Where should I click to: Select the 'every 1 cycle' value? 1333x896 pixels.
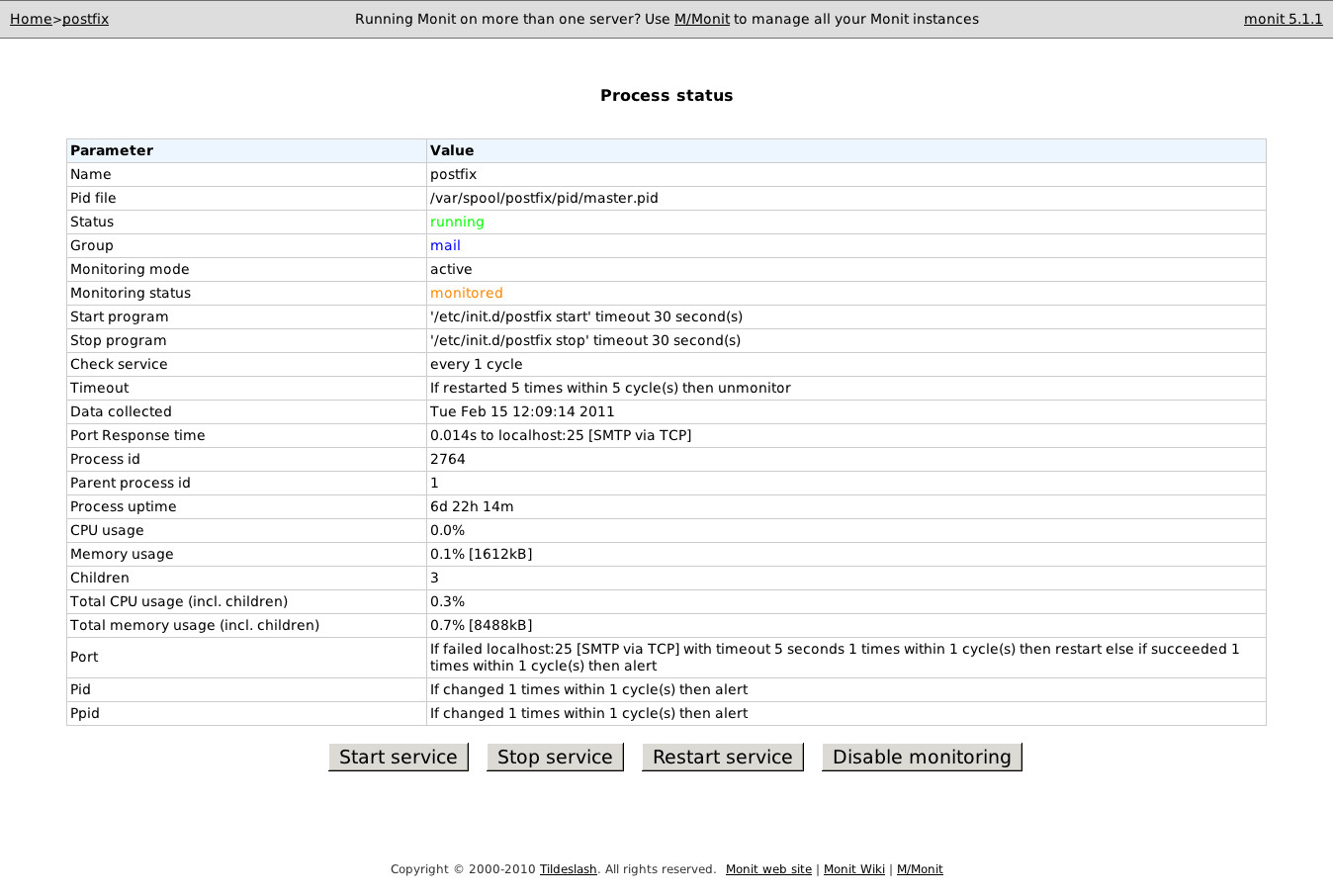coord(476,364)
